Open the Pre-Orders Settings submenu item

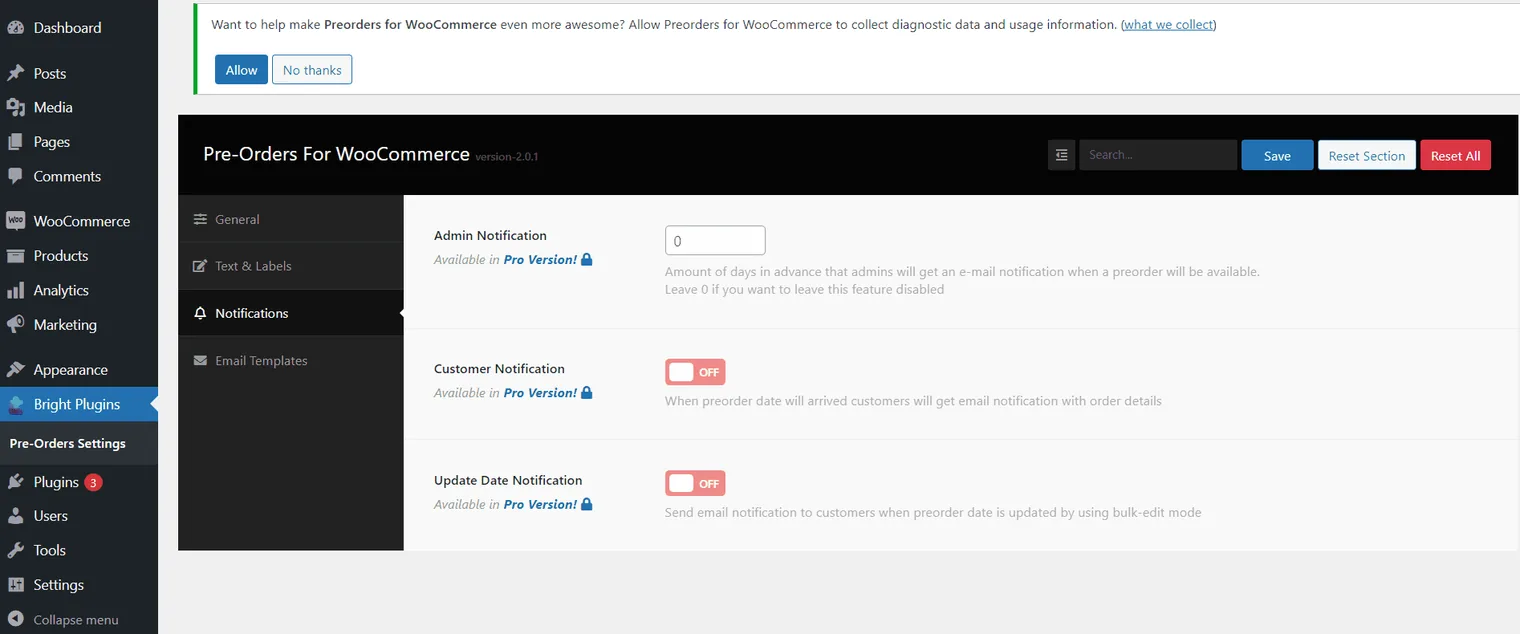pyautogui.click(x=68, y=443)
